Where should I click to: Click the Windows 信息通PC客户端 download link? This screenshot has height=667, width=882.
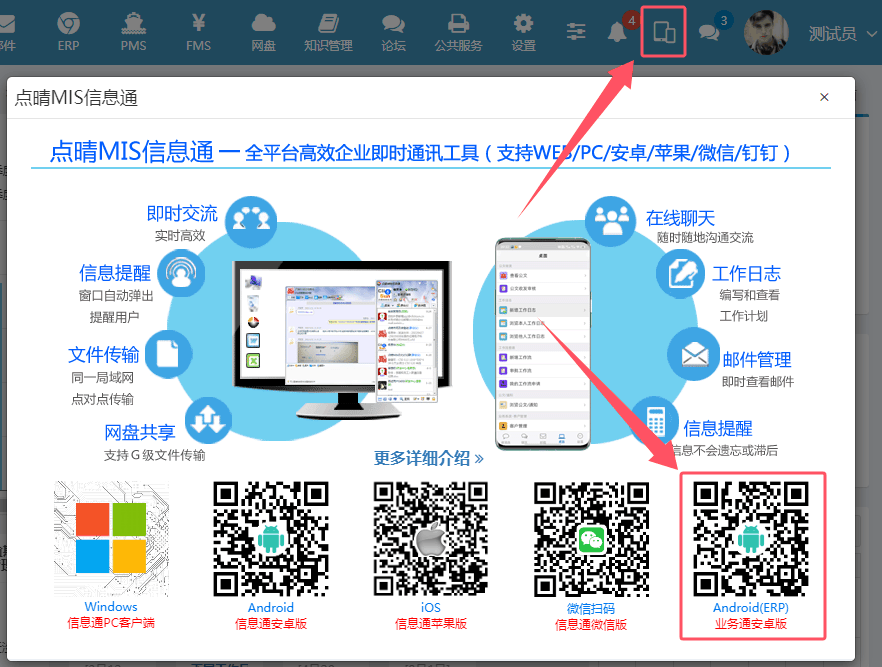[x=111, y=615]
